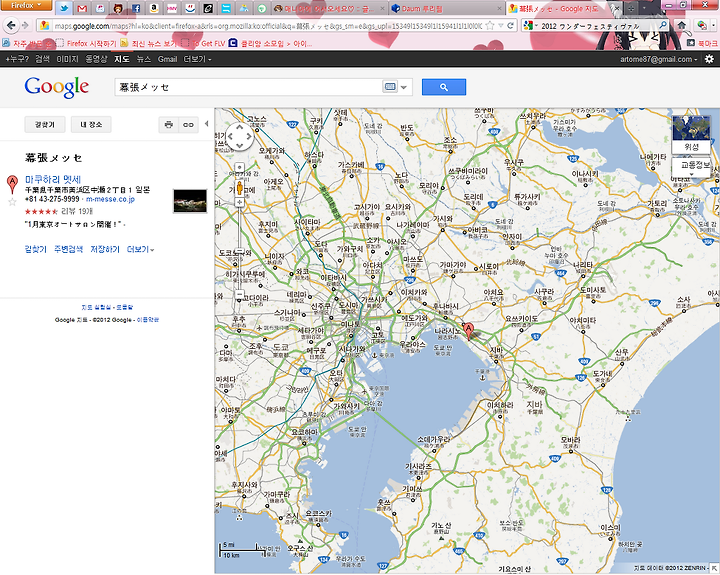Zoom in with the plus button
Image resolution: width=720 pixels, height=575 pixels.
point(239,203)
